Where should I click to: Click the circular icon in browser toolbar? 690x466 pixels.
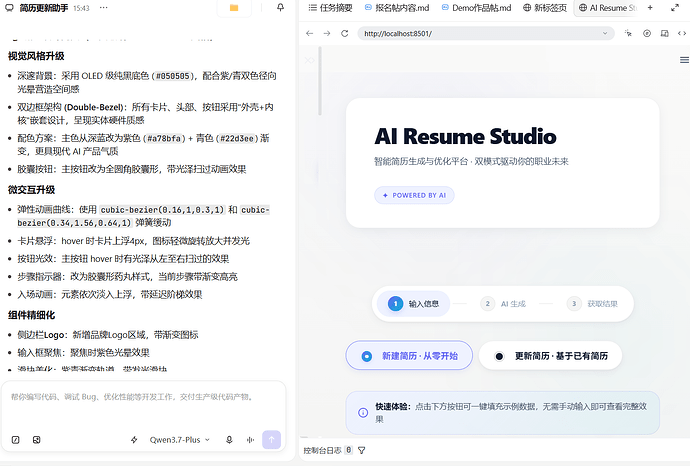click(647, 33)
